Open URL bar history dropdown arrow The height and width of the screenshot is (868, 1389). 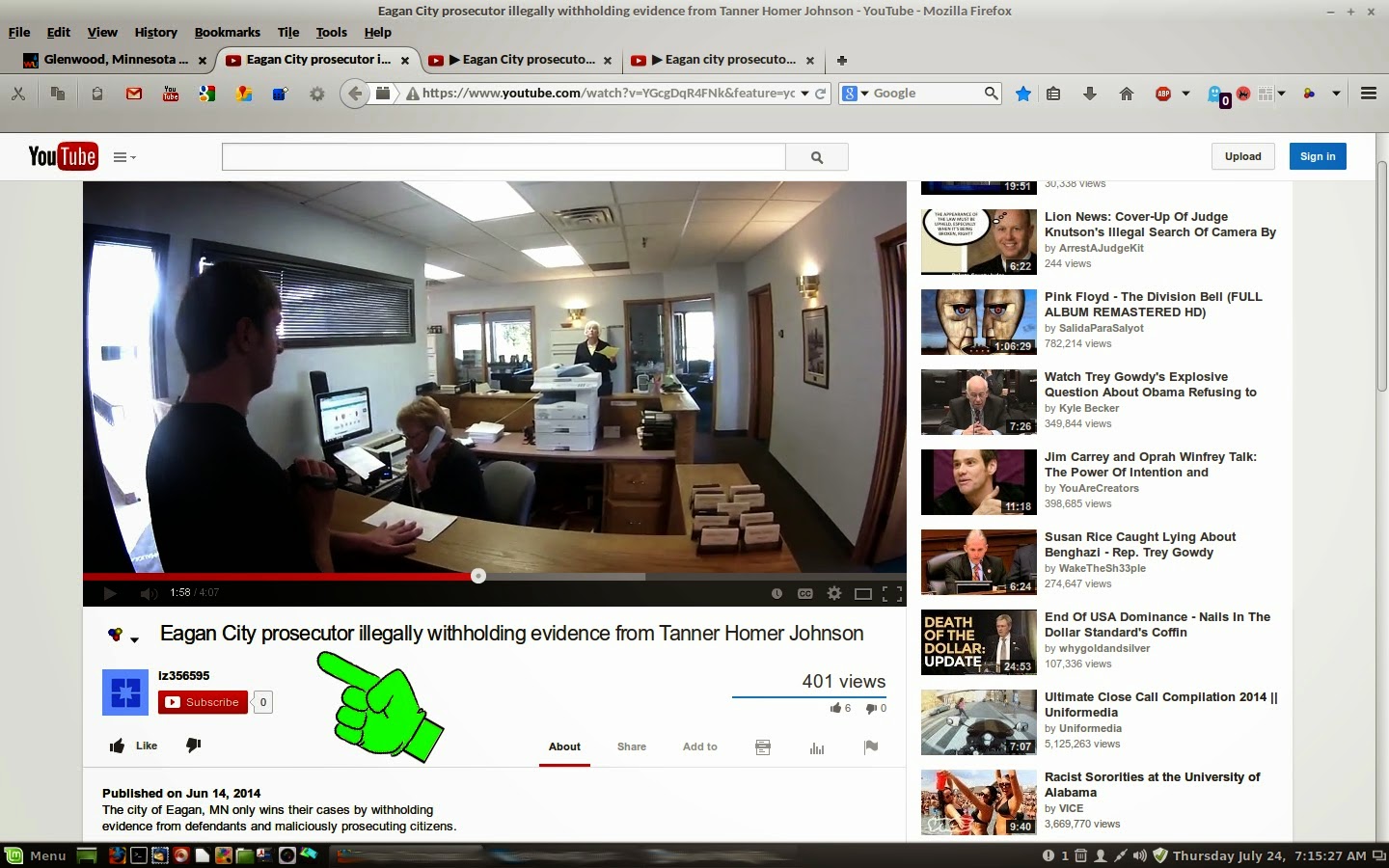click(x=804, y=94)
